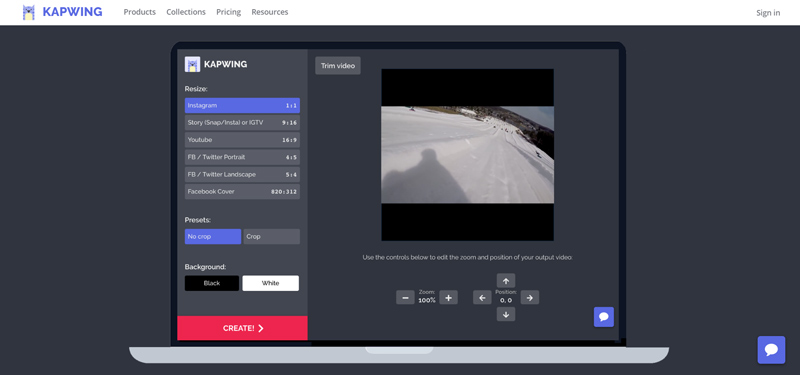
Task: Click the Kapwing cat logo in header
Action: (x=29, y=12)
